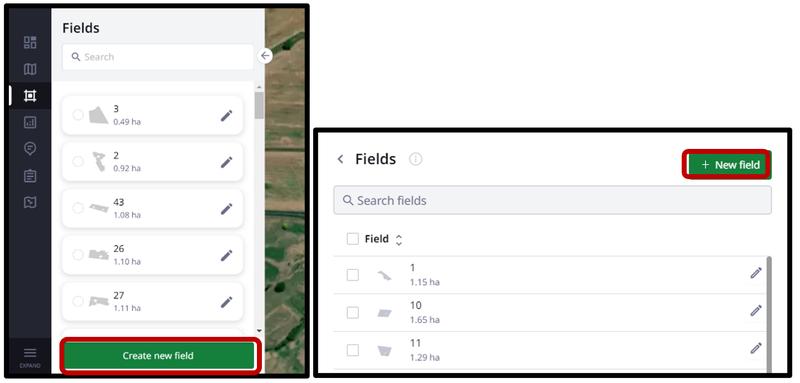Focus the Search fields input box
800x383 pixels.
pos(552,200)
